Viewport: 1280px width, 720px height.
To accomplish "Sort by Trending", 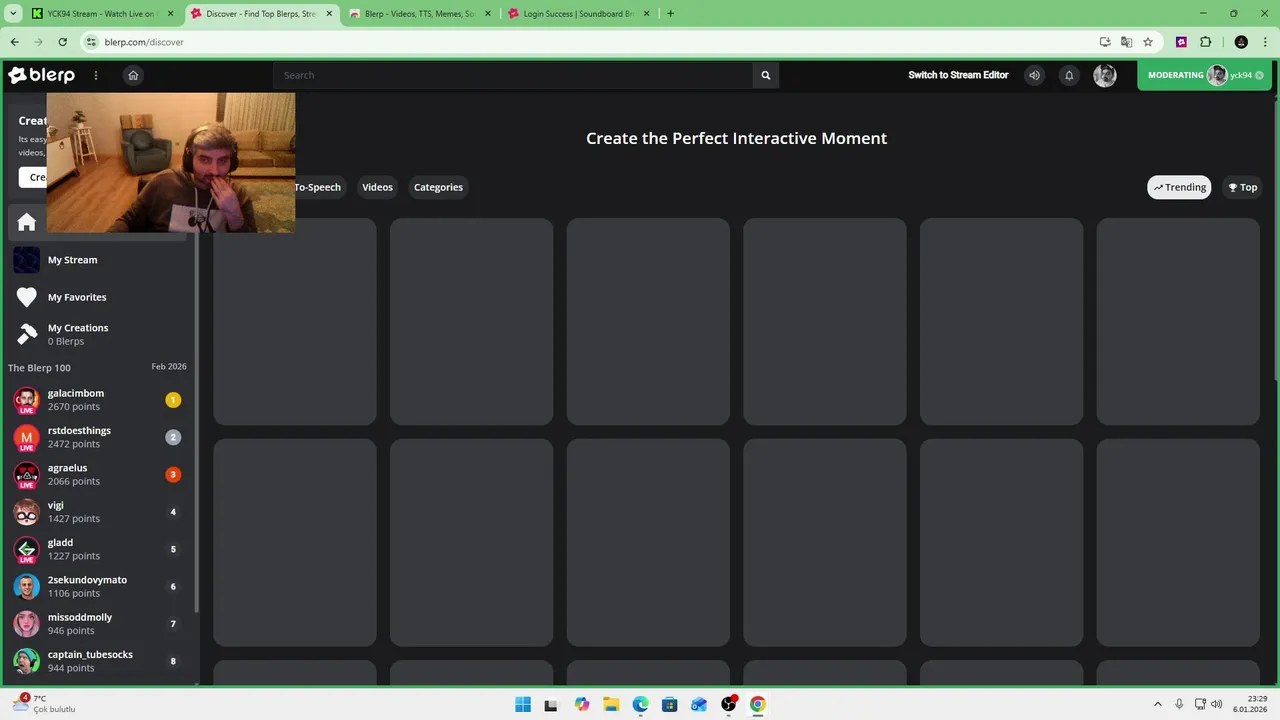I will (1179, 187).
